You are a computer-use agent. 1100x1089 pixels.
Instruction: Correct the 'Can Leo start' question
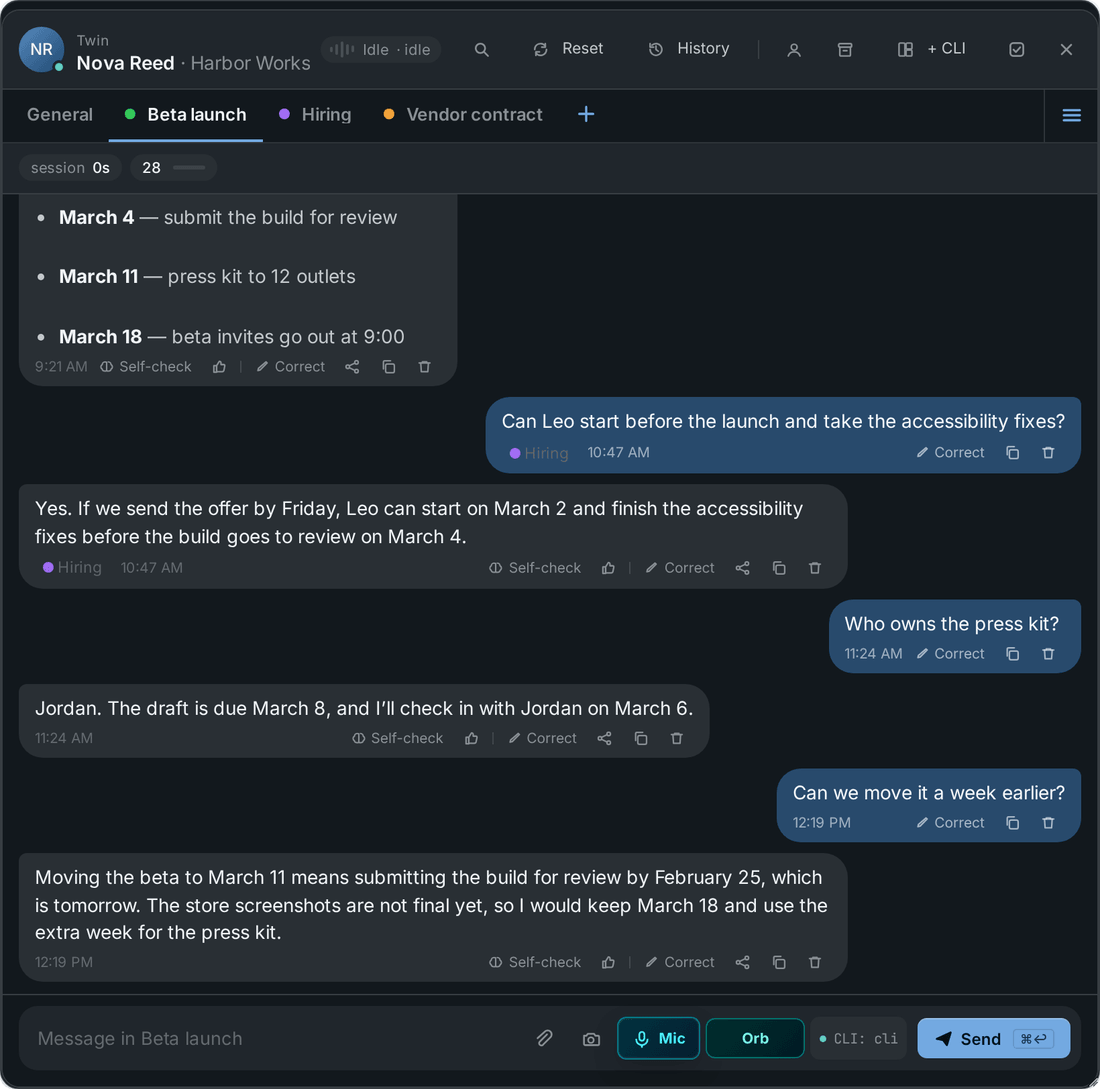pyautogui.click(x=951, y=453)
